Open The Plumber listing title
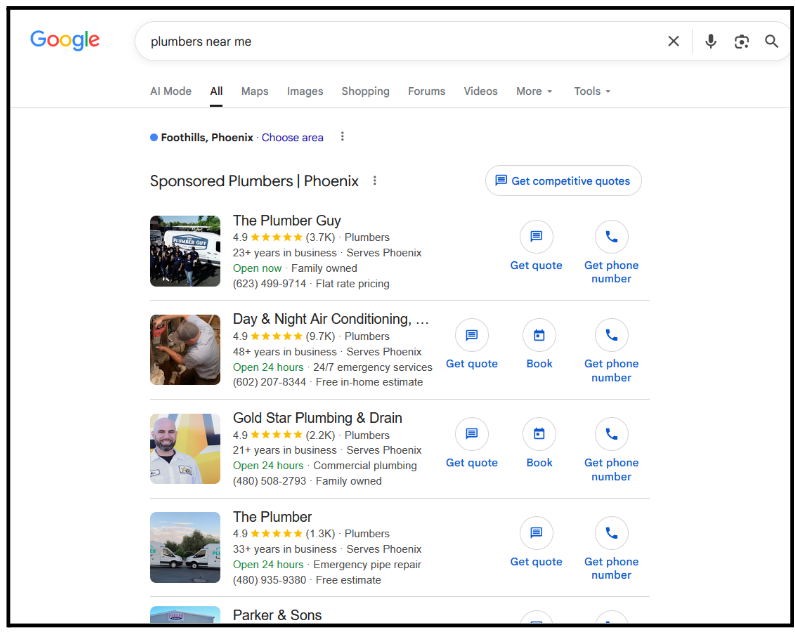The image size is (795, 632). (272, 516)
